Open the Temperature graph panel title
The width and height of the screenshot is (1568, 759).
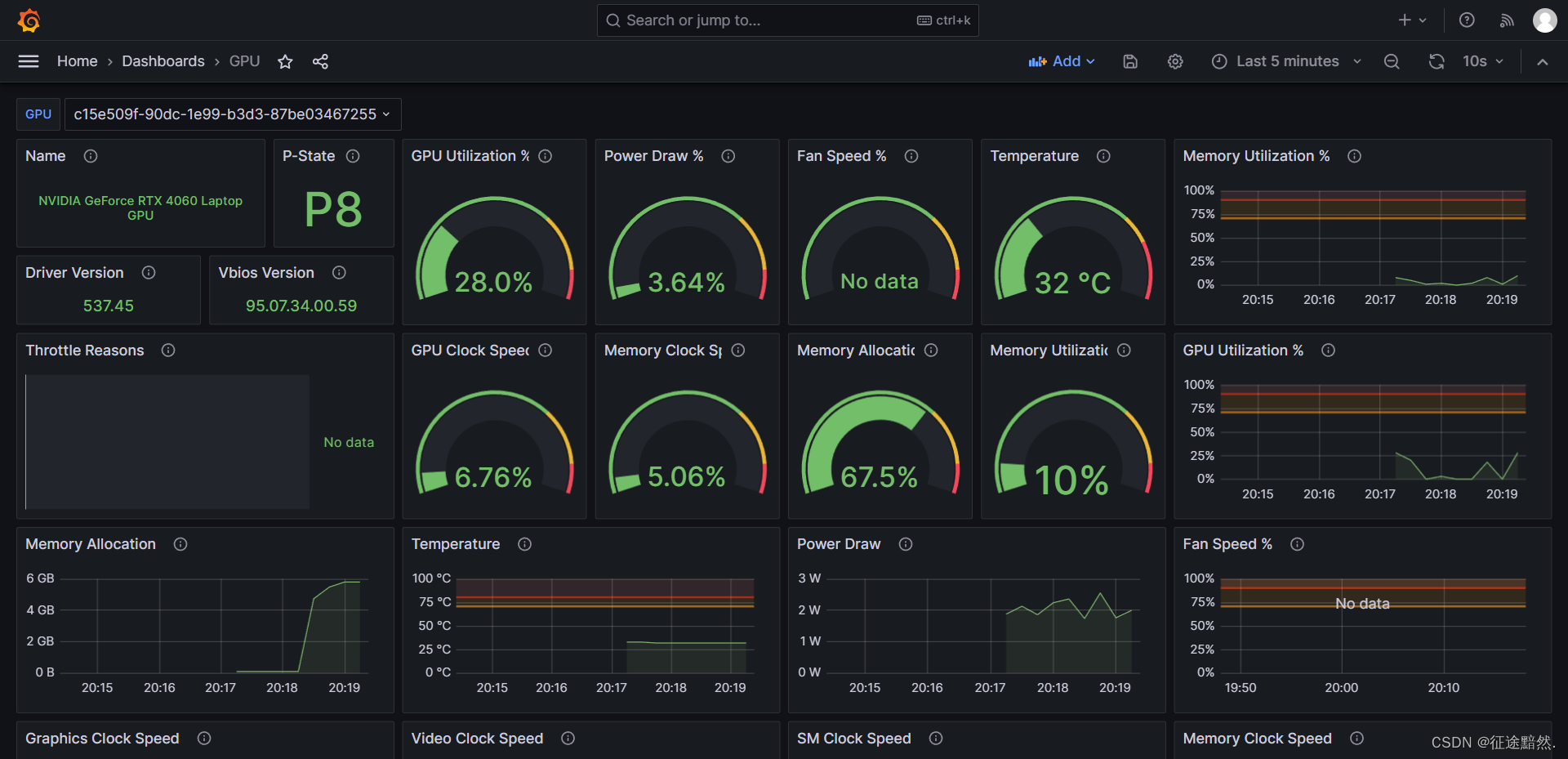click(456, 544)
